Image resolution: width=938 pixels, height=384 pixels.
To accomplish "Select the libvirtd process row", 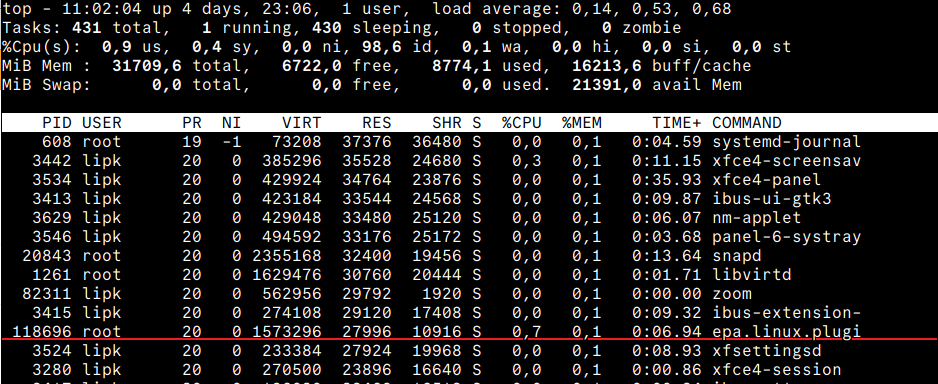I will (469, 275).
